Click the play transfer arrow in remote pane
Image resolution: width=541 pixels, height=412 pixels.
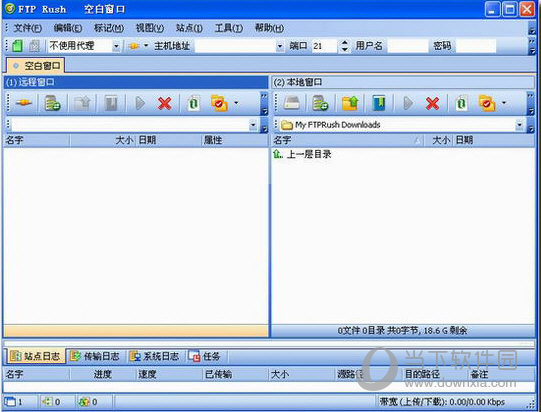(x=140, y=103)
